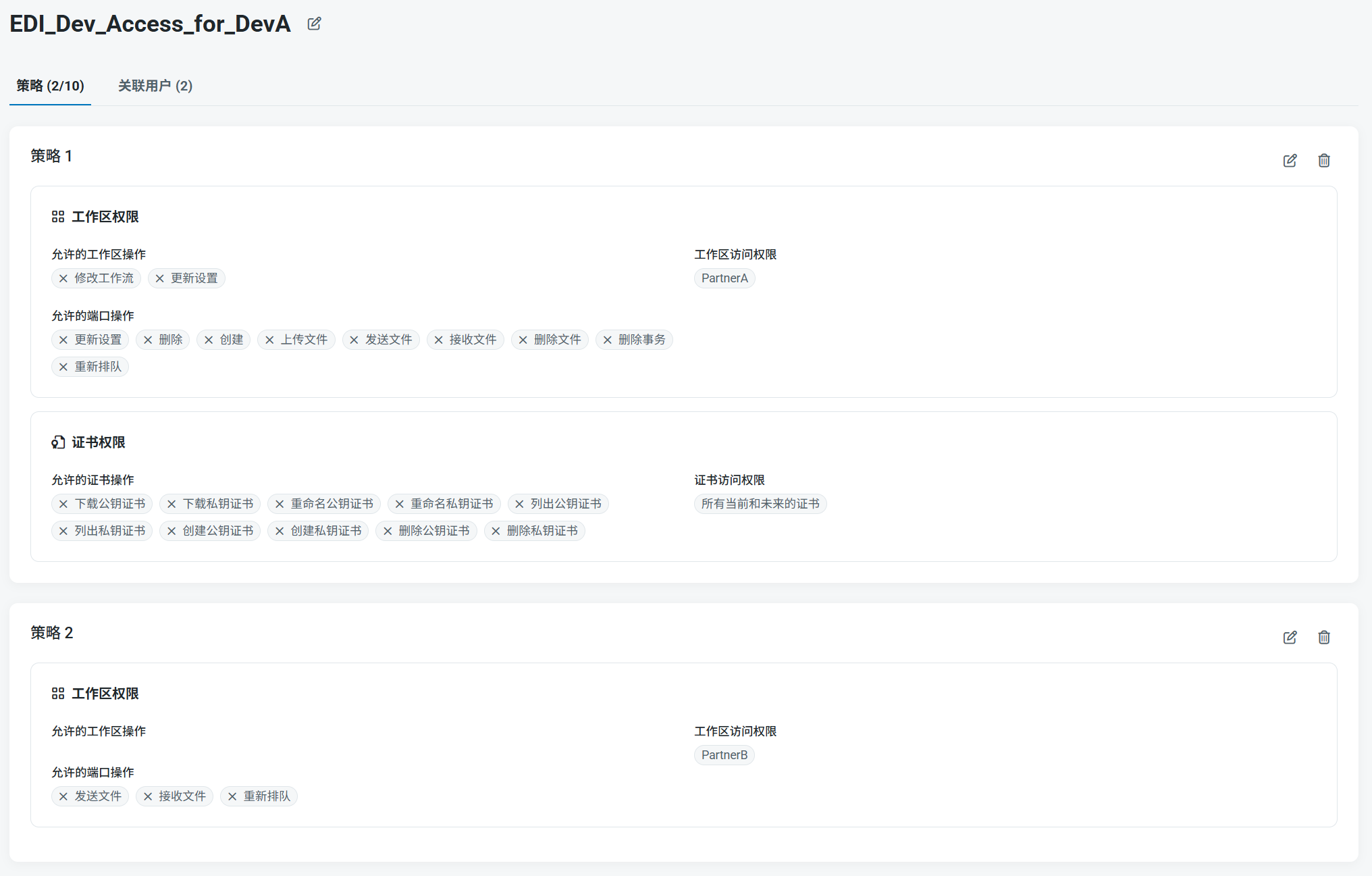This screenshot has width=1372, height=876.
Task: Edit 策略 1 using pencil icon
Action: tap(1290, 161)
